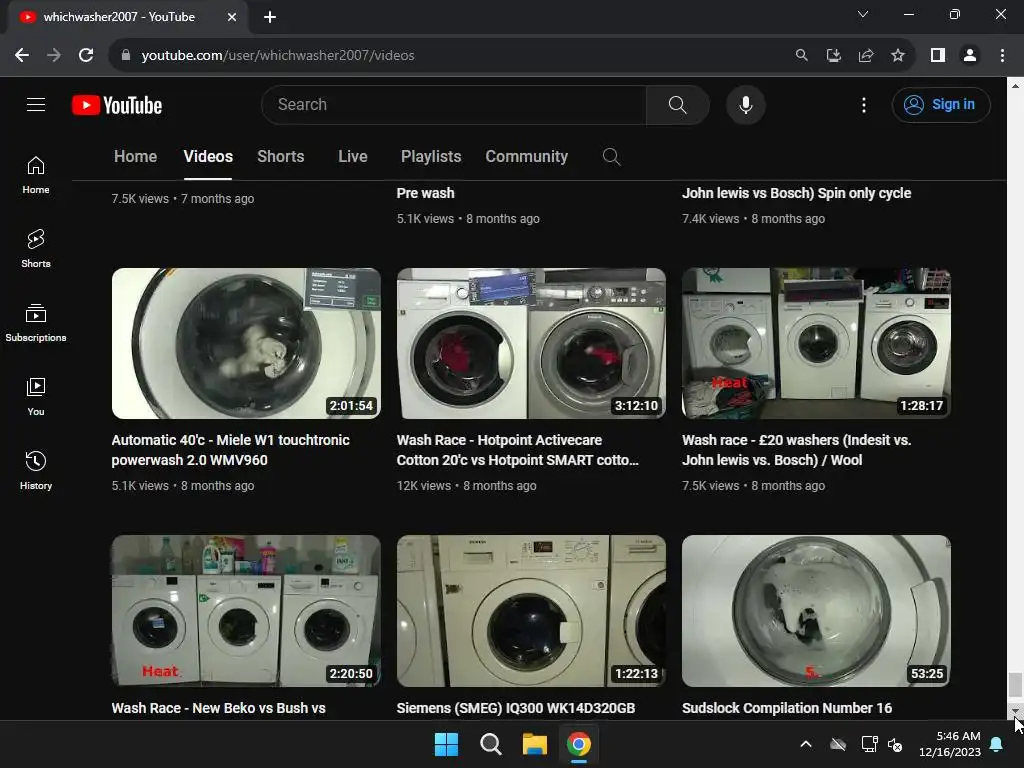Viewport: 1024px width, 768px height.
Task: Click the Pre wash video title
Action: pos(425,193)
